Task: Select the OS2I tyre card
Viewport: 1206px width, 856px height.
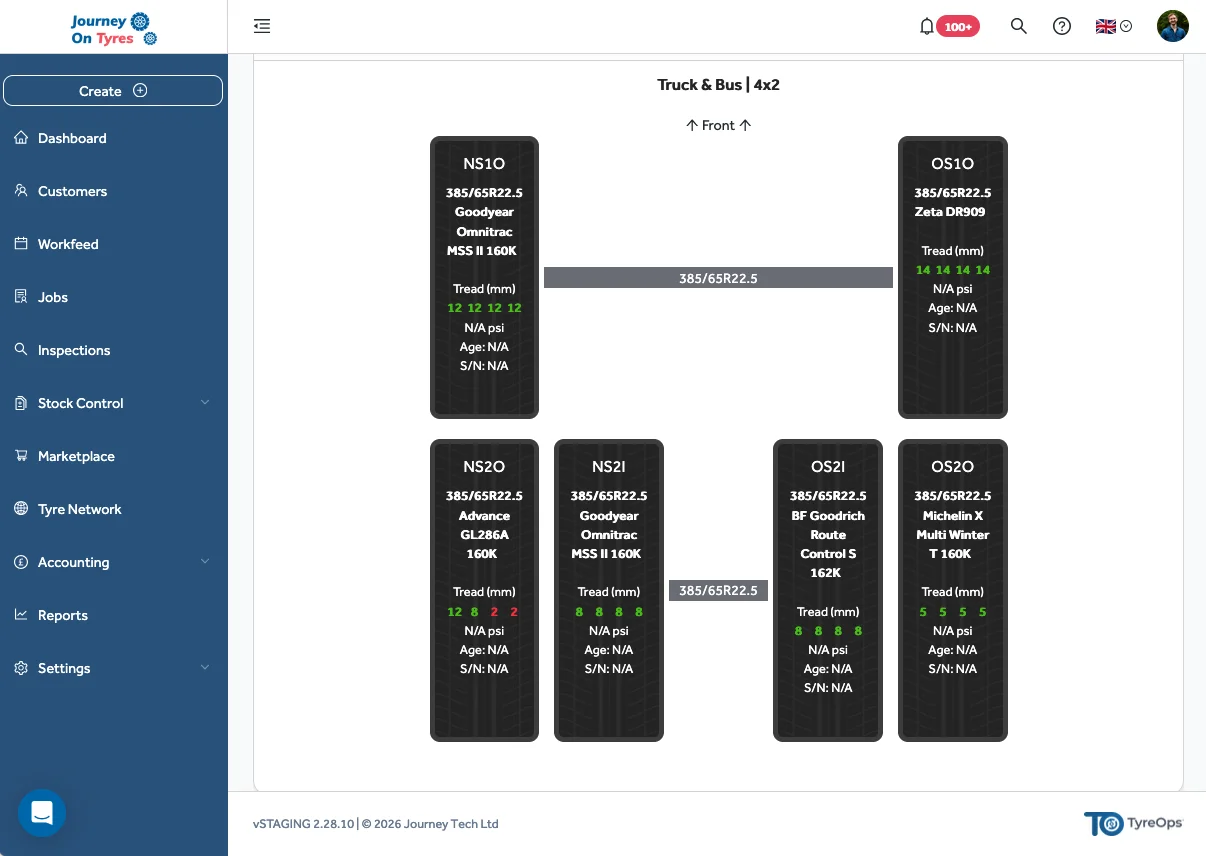Action: [828, 590]
